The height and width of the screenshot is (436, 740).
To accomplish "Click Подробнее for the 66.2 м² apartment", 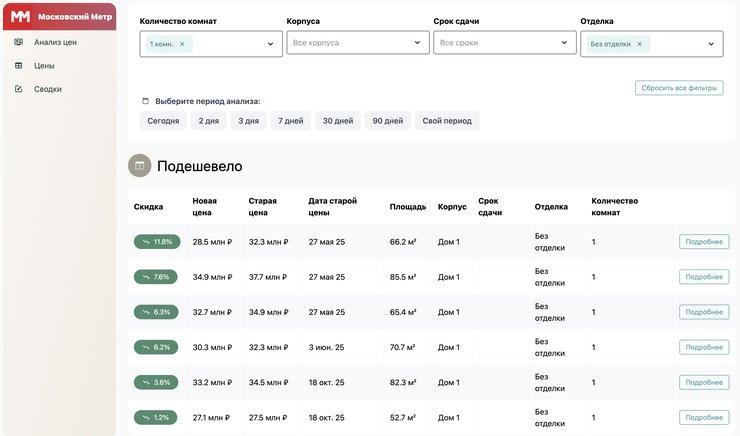I will point(704,242).
